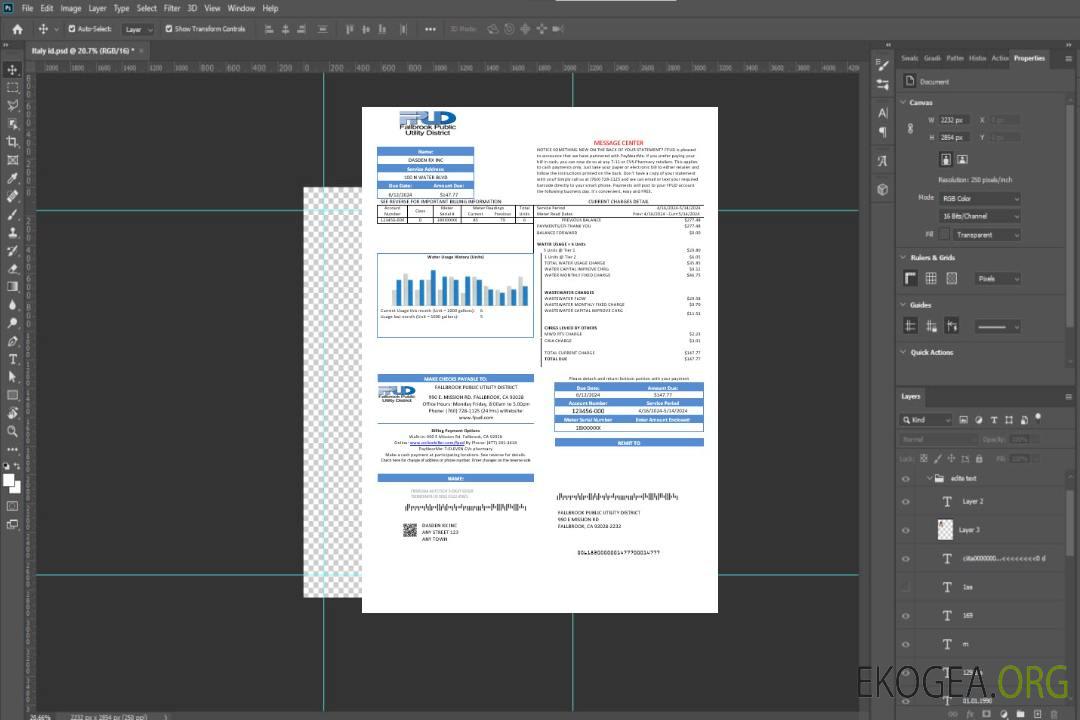The height and width of the screenshot is (720, 1080).
Task: Open the Layers panel options menu
Action: click(1068, 397)
